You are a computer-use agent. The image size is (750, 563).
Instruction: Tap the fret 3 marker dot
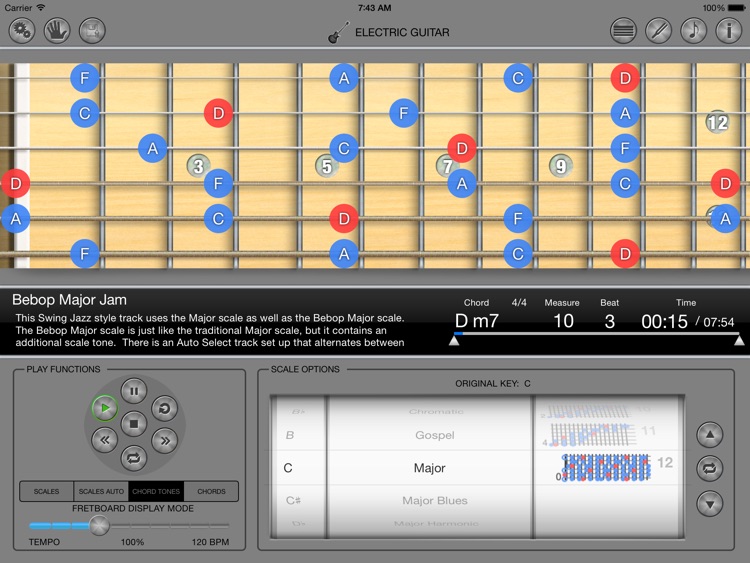coord(198,166)
